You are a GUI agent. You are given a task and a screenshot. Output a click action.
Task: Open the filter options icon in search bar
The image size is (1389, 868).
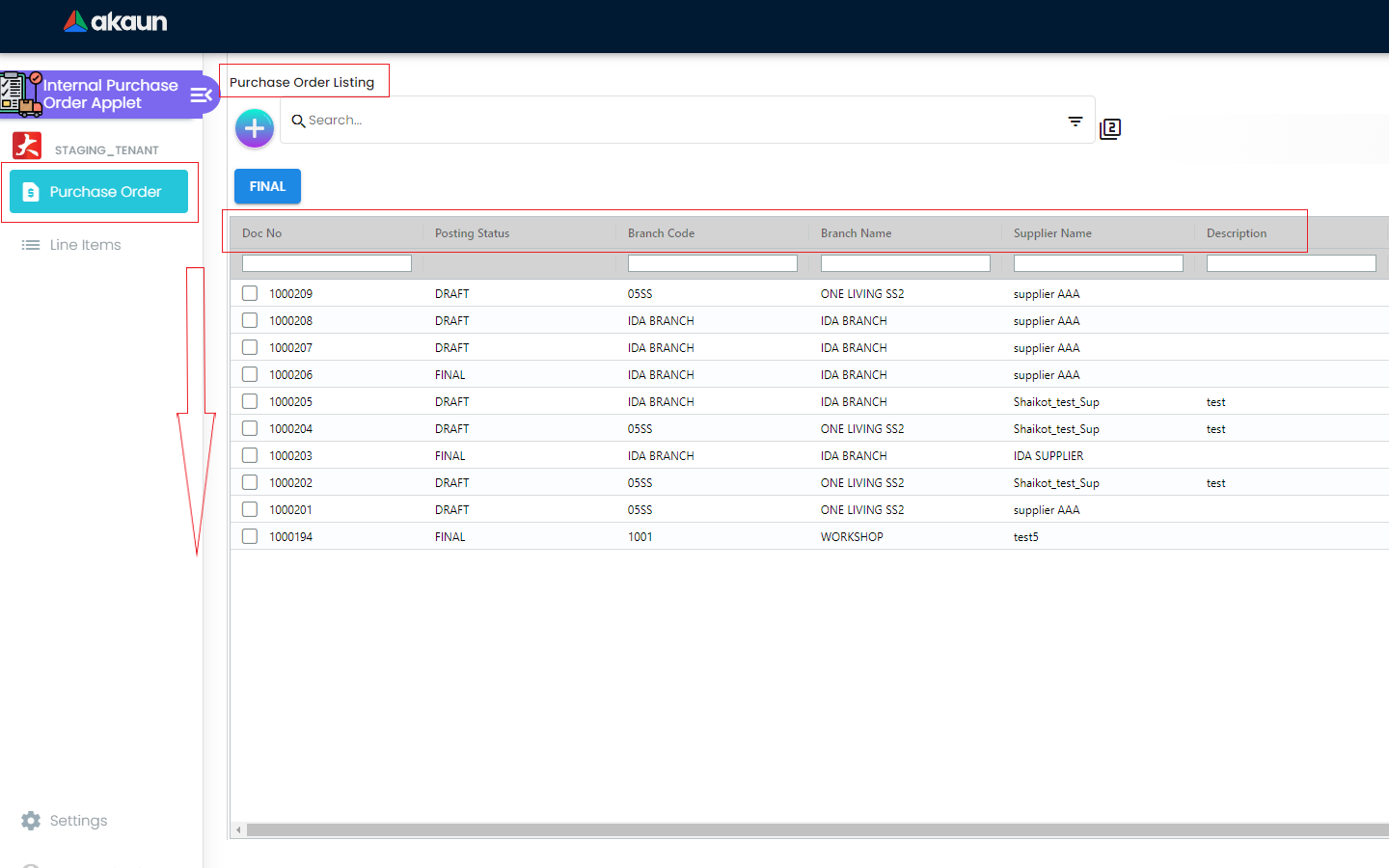pyautogui.click(x=1076, y=122)
